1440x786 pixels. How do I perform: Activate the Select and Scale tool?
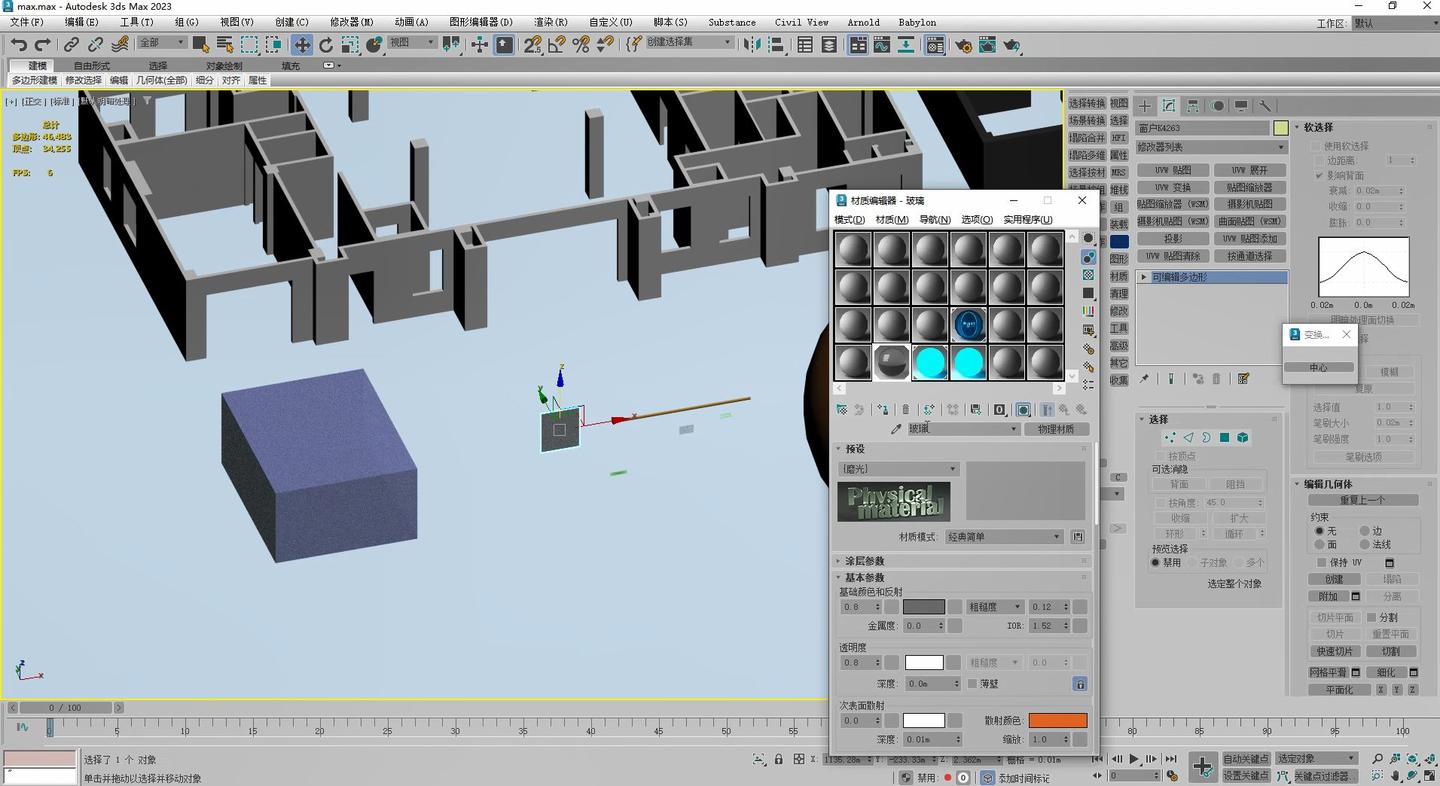coord(350,44)
